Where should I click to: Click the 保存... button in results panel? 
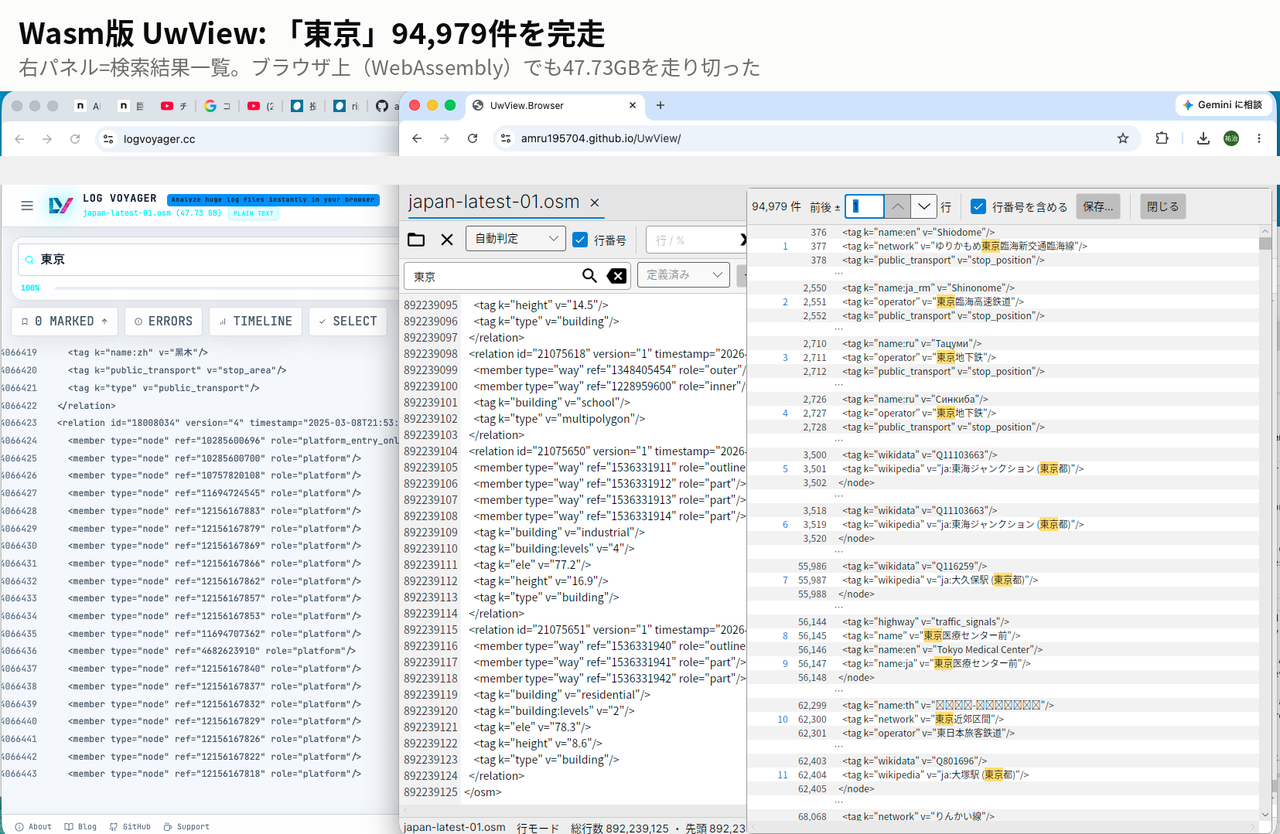1098,207
